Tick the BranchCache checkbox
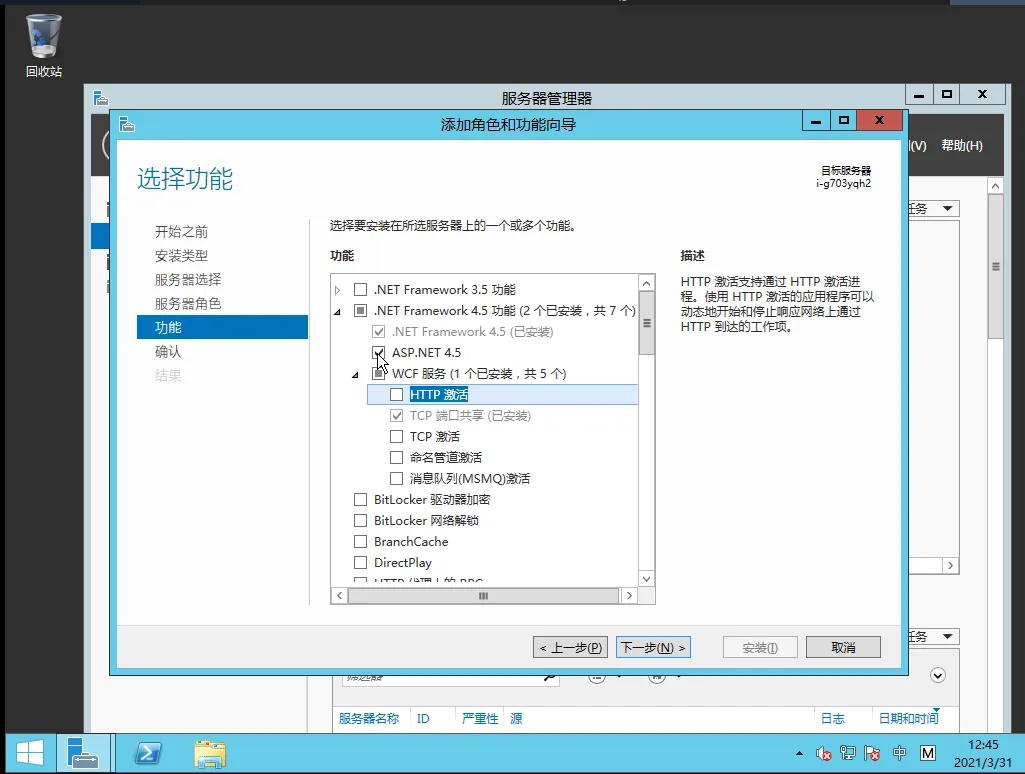 (361, 542)
